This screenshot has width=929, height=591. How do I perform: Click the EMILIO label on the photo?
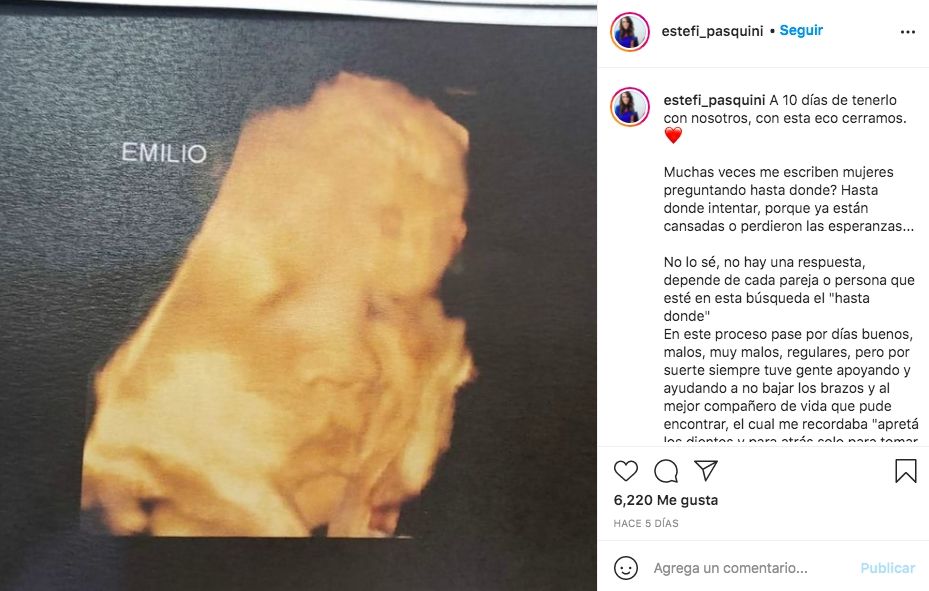[x=164, y=153]
